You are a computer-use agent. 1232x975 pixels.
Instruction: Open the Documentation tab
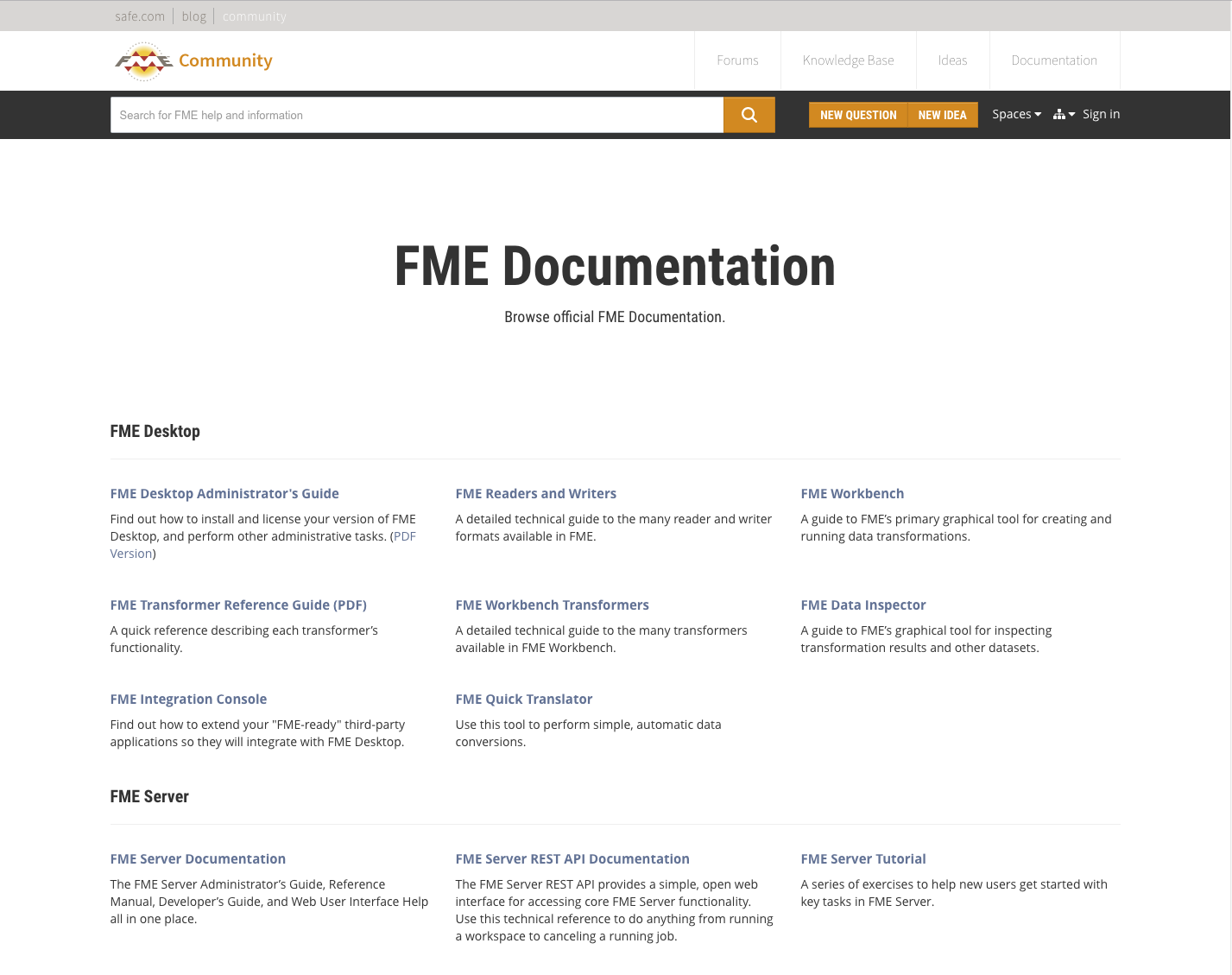pos(1054,60)
